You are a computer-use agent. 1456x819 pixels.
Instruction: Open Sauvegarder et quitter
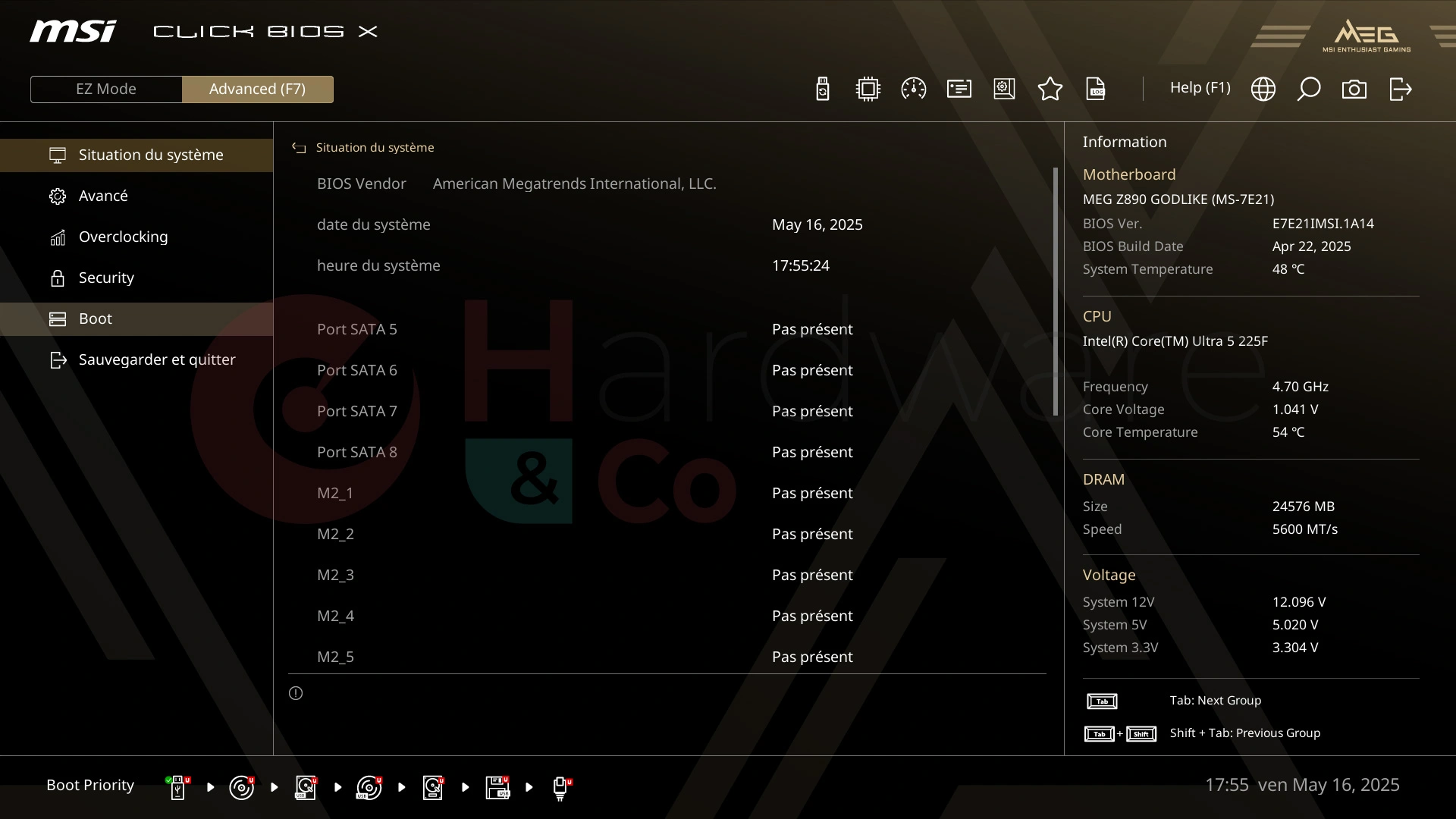(x=136, y=359)
